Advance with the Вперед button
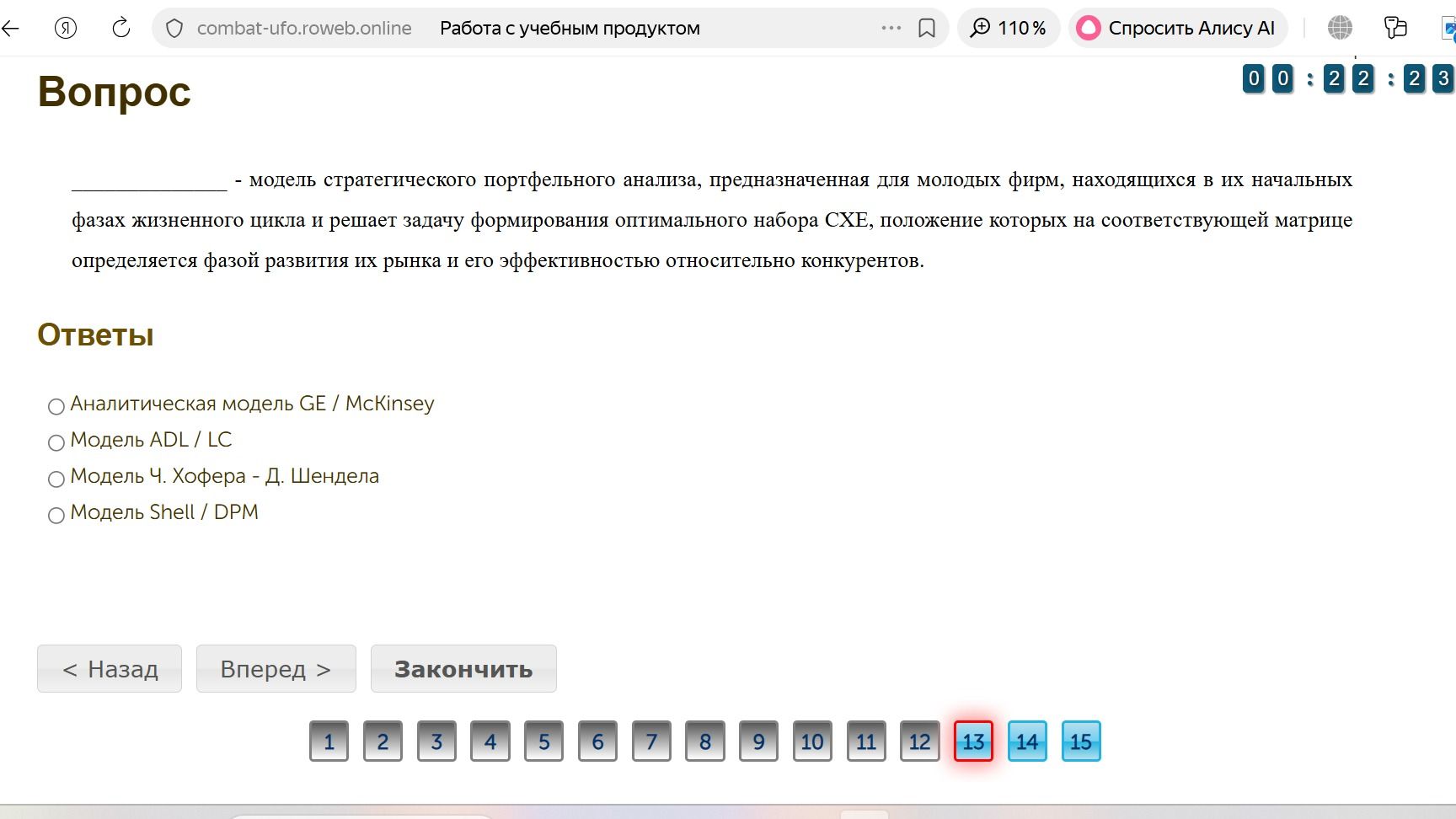This screenshot has width=1456, height=819. (x=276, y=669)
